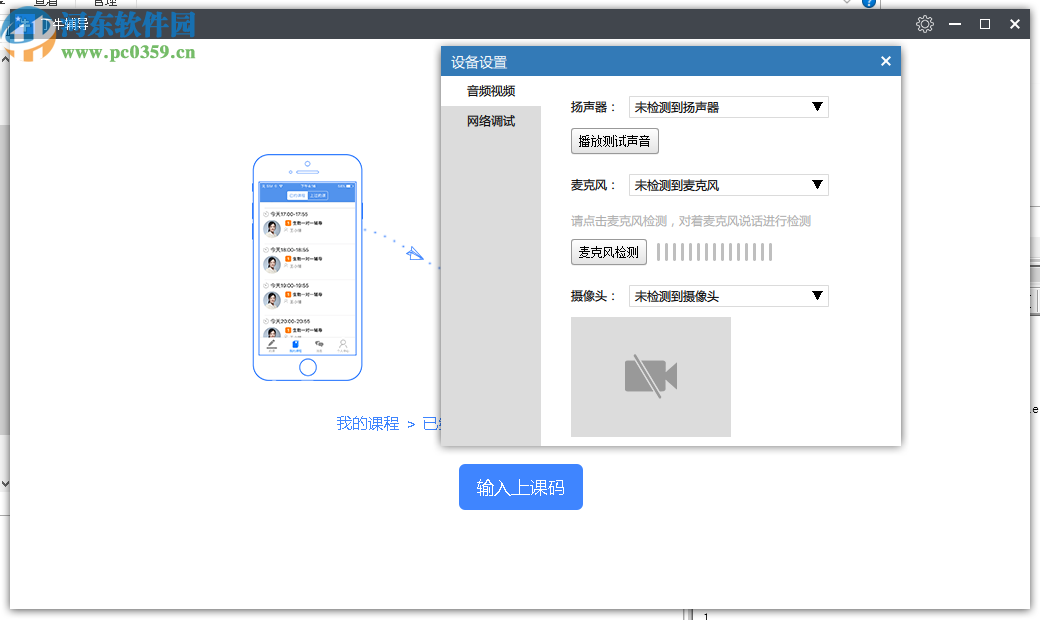The image size is (1040, 620).
Task: Click the 查看 menu in the background window
Action: (47, 3)
